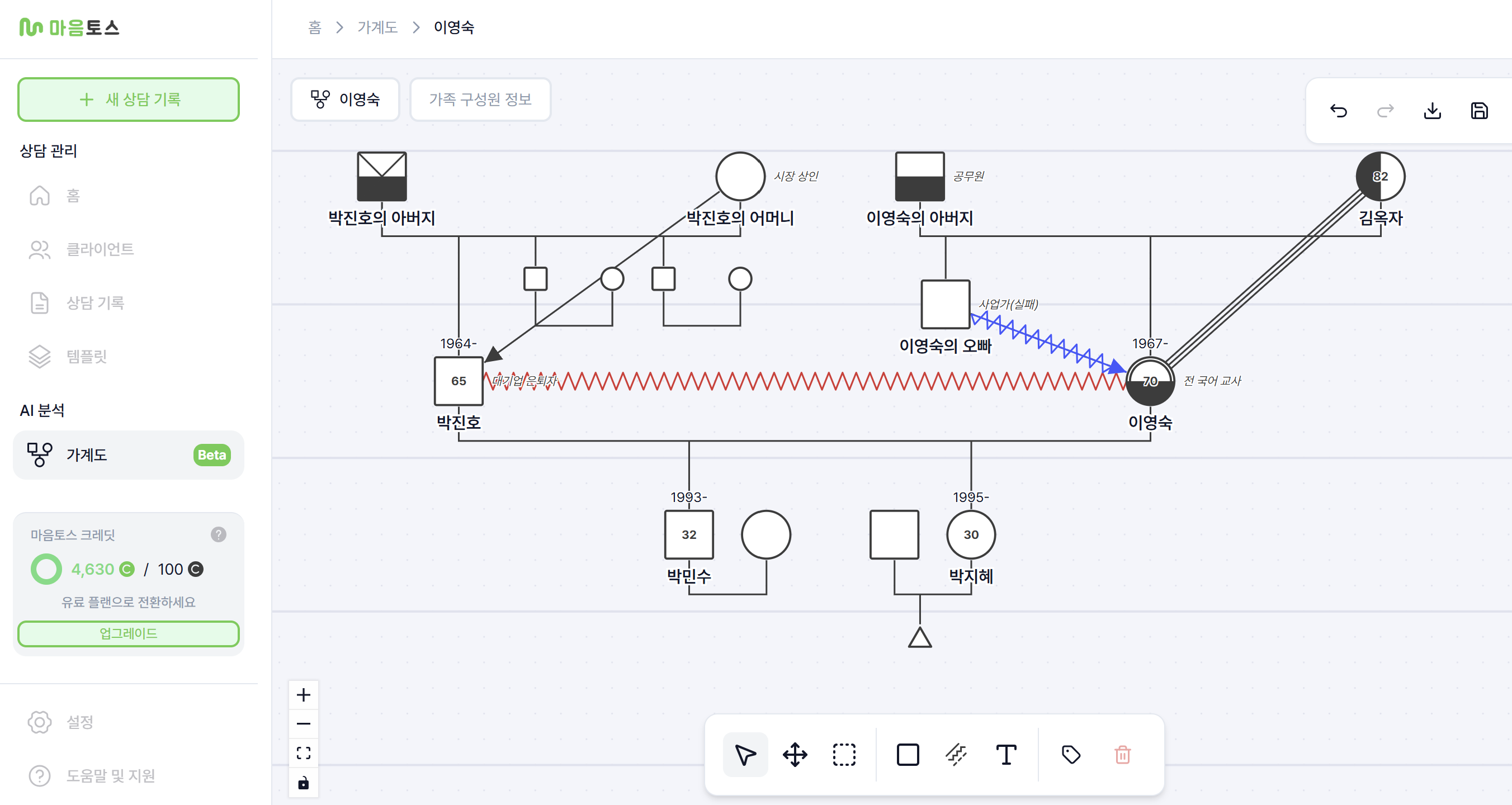Activate the move/pan tool
Viewport: 1512px width, 805px height.
[795, 755]
